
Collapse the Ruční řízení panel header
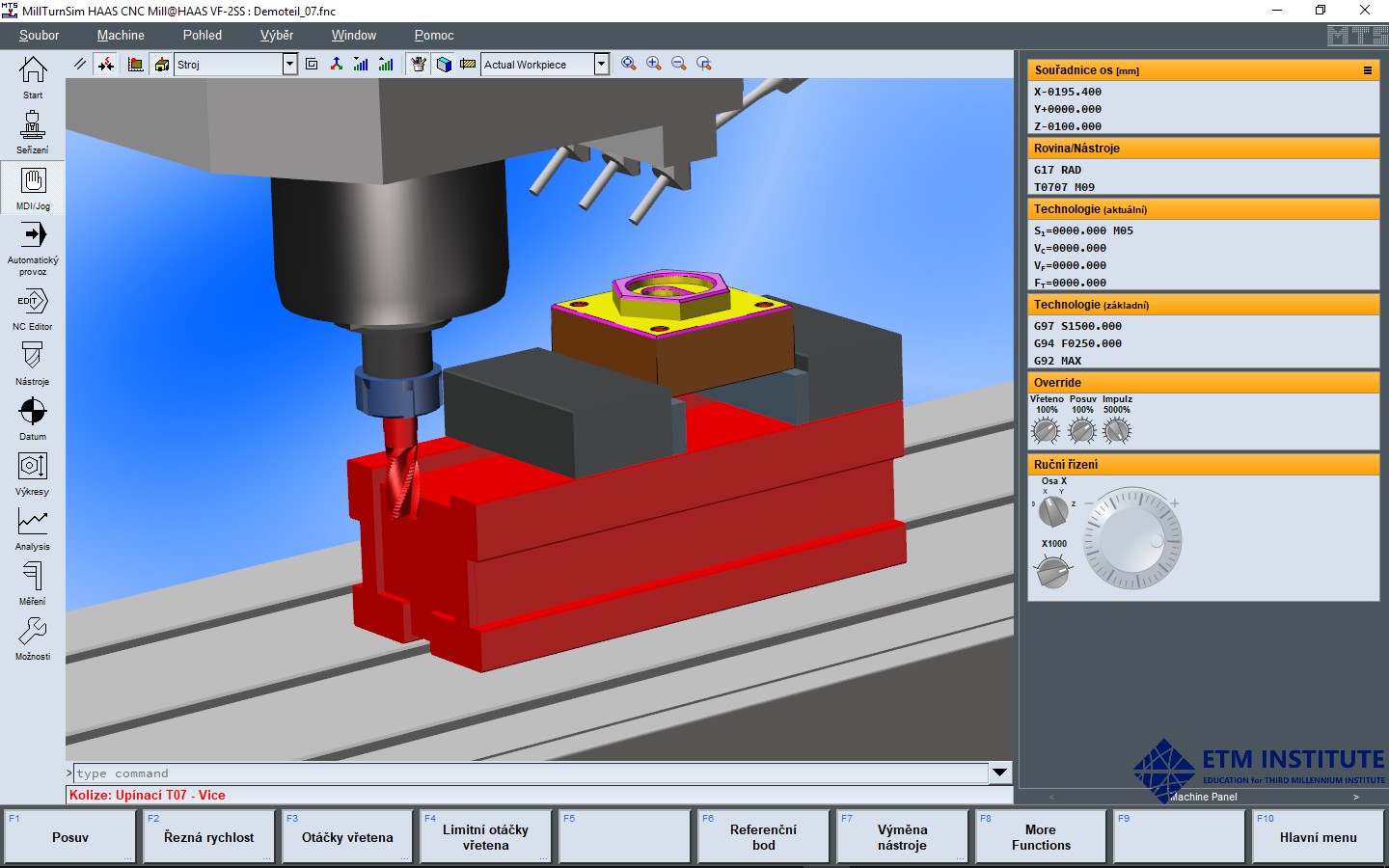(x=1203, y=465)
